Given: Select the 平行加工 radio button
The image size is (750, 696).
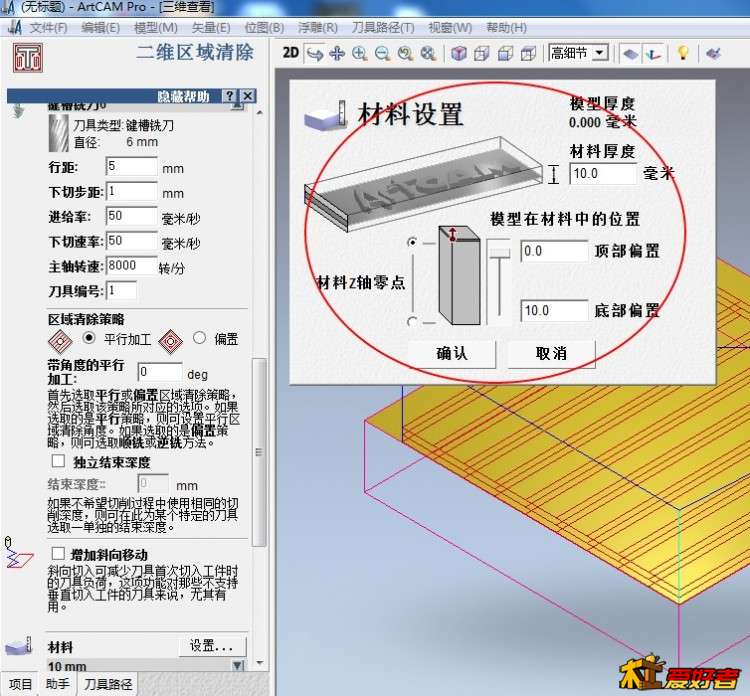Looking at the screenshot, I should point(88,338).
